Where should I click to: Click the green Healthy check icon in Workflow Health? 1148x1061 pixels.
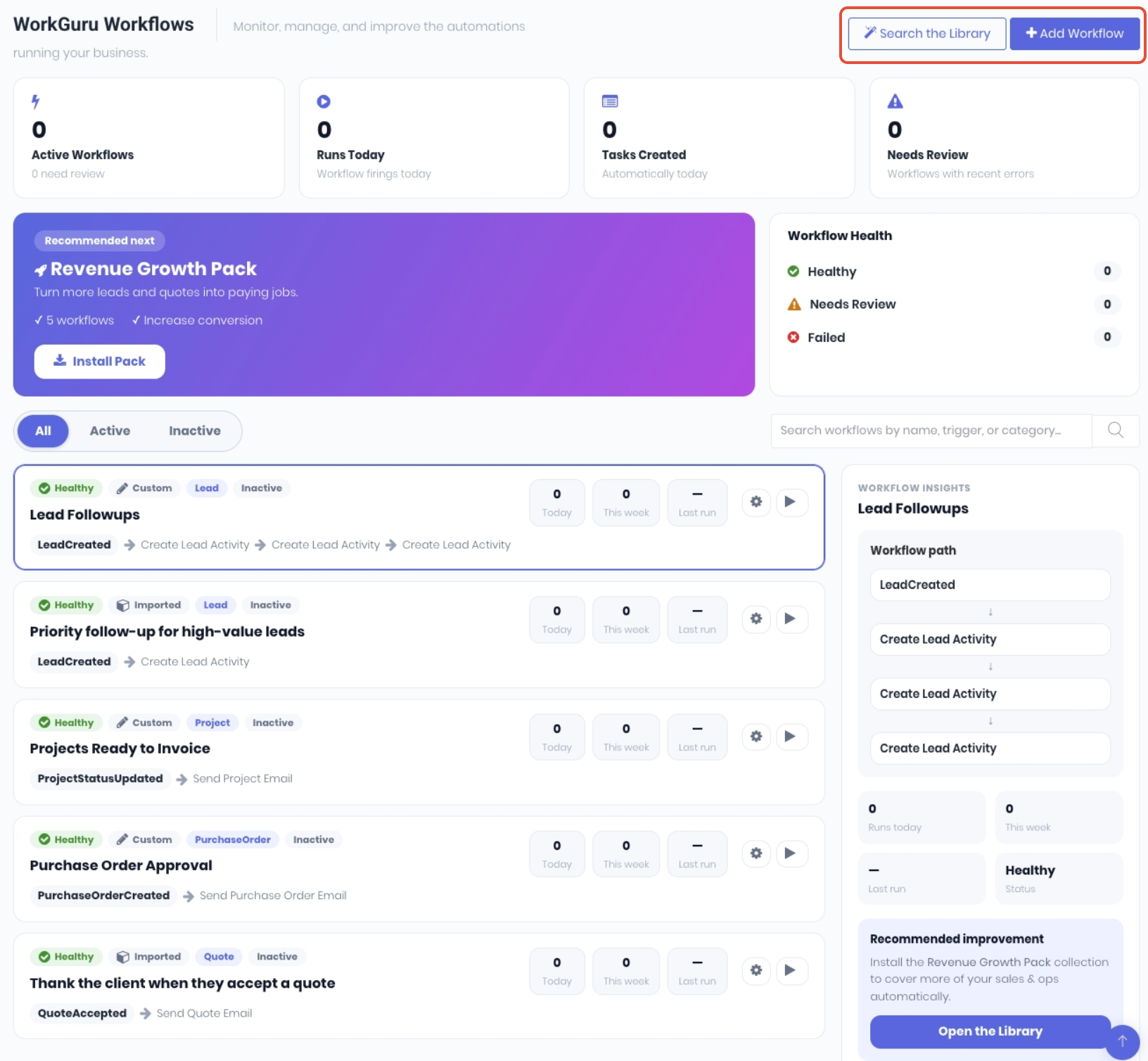point(793,272)
